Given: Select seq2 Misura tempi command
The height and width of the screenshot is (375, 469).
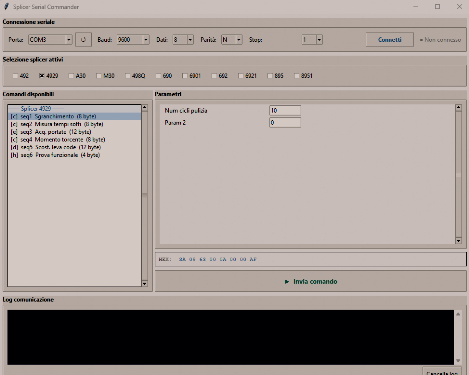Looking at the screenshot, I should tap(75, 124).
